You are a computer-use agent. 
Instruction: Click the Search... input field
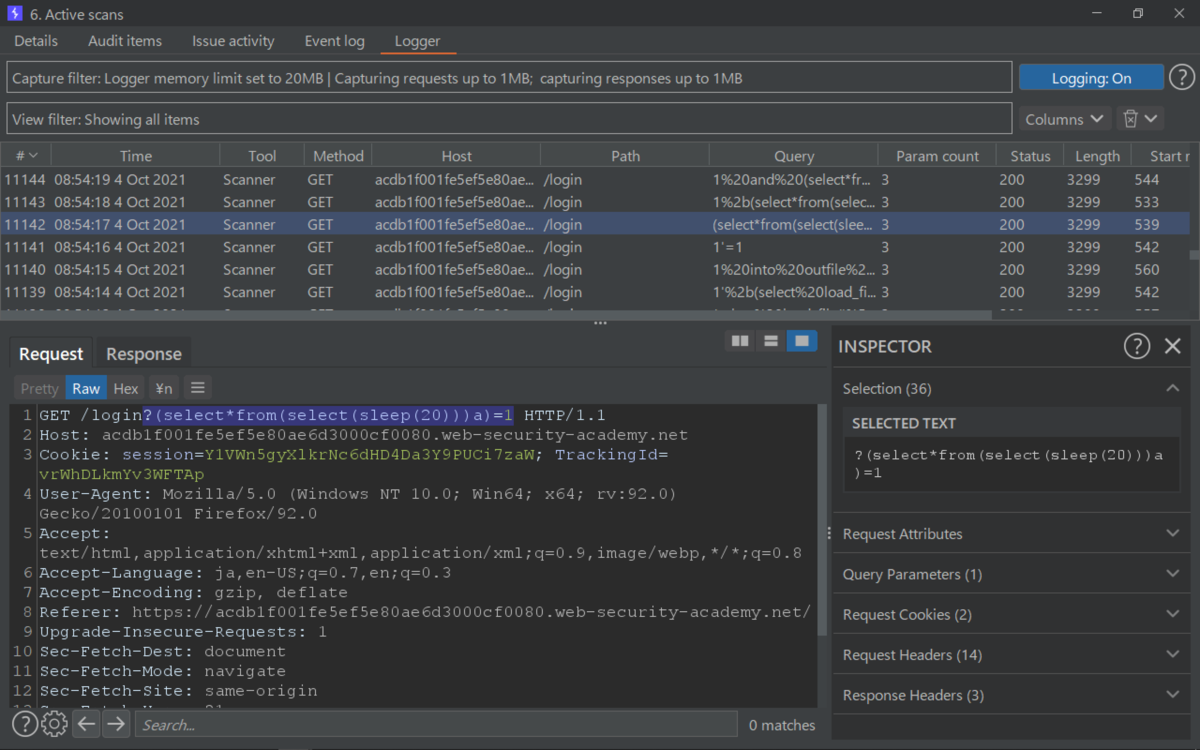(436, 725)
